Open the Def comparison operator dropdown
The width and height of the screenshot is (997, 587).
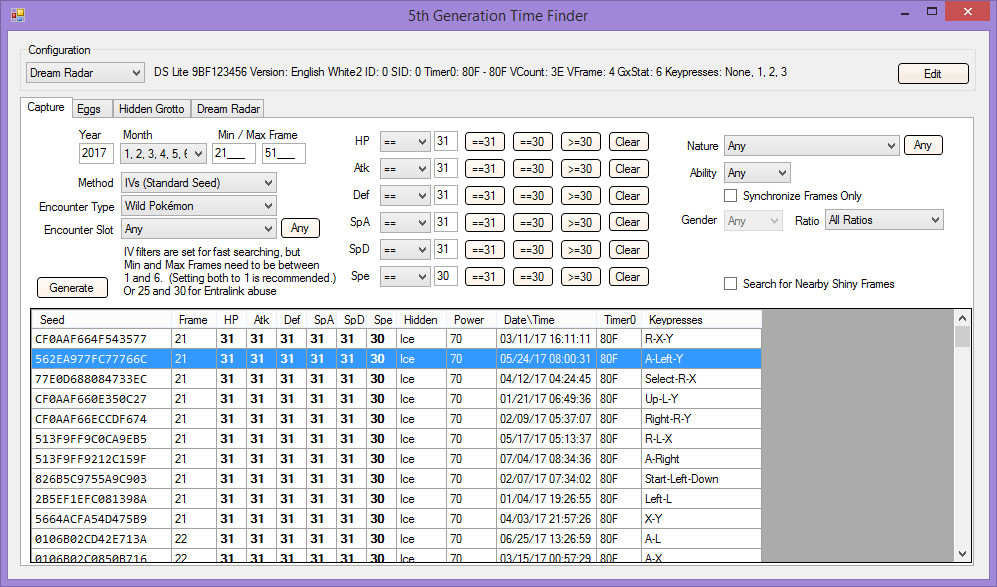[x=405, y=195]
